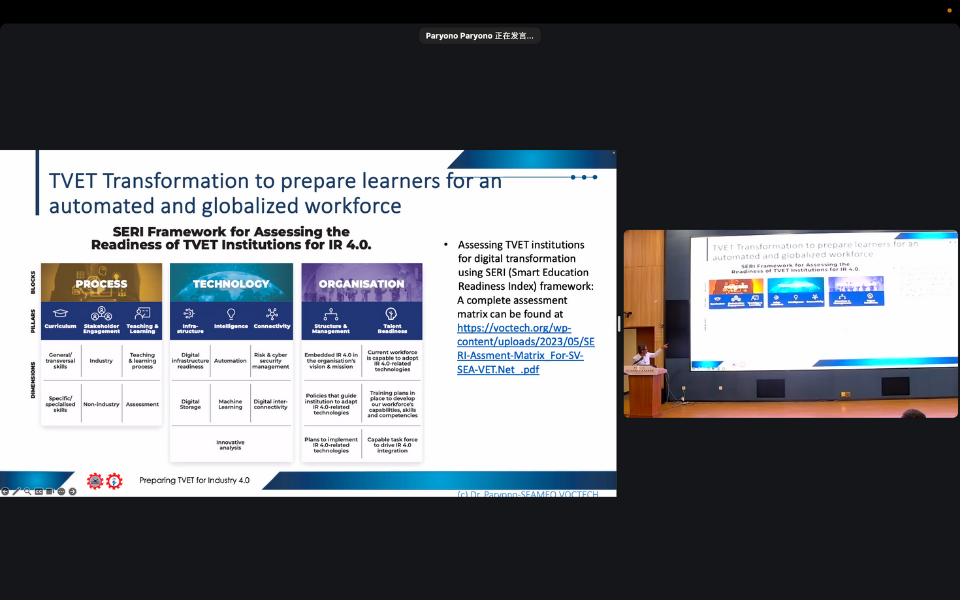960x600 pixels.
Task: Go to the previous slide with the back arrow
Action: pyautogui.click(x=5, y=491)
